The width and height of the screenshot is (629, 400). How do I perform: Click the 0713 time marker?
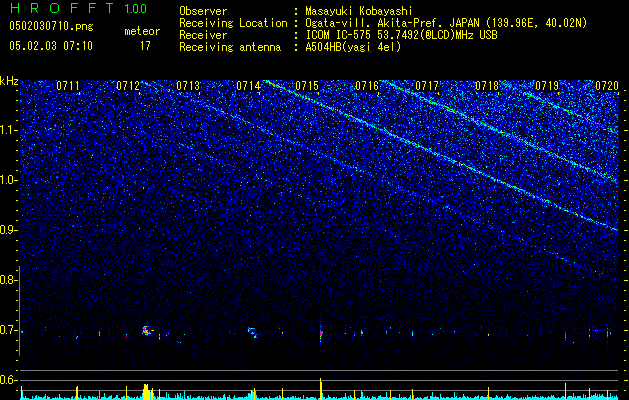coord(188,86)
